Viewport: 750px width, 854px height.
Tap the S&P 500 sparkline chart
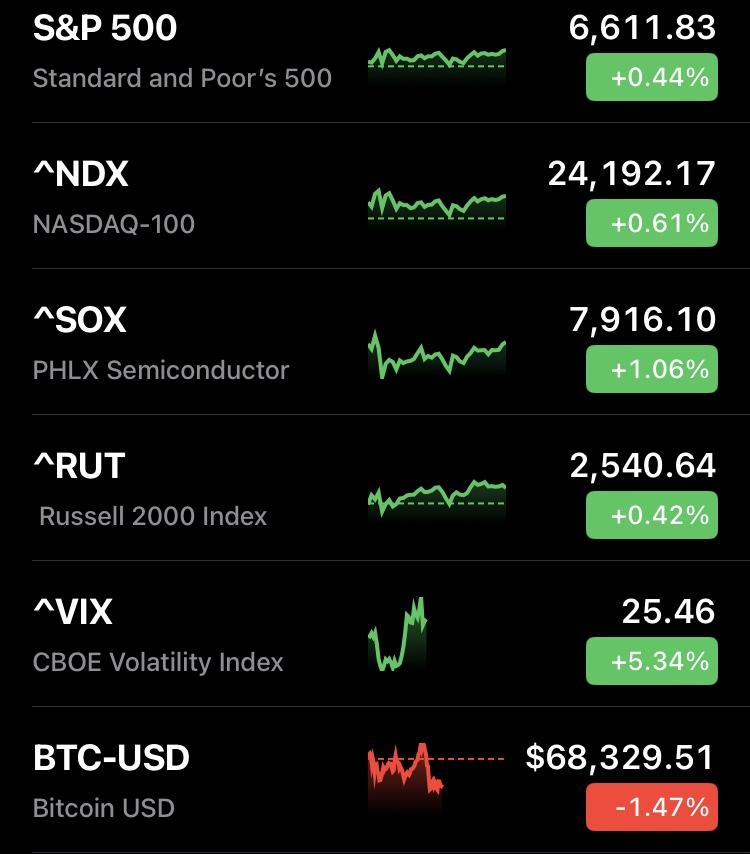pos(437,60)
